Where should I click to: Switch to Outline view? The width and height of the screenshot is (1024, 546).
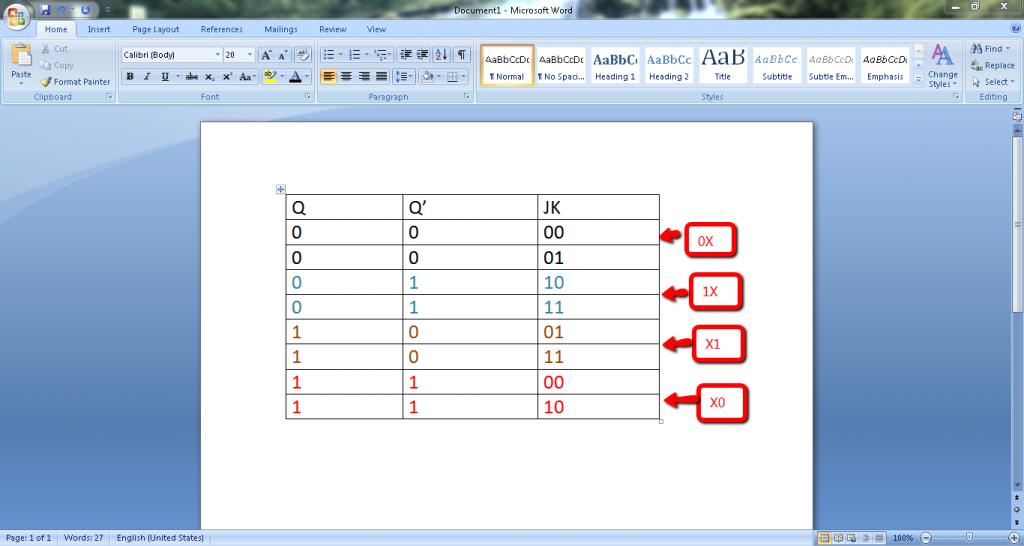863,538
